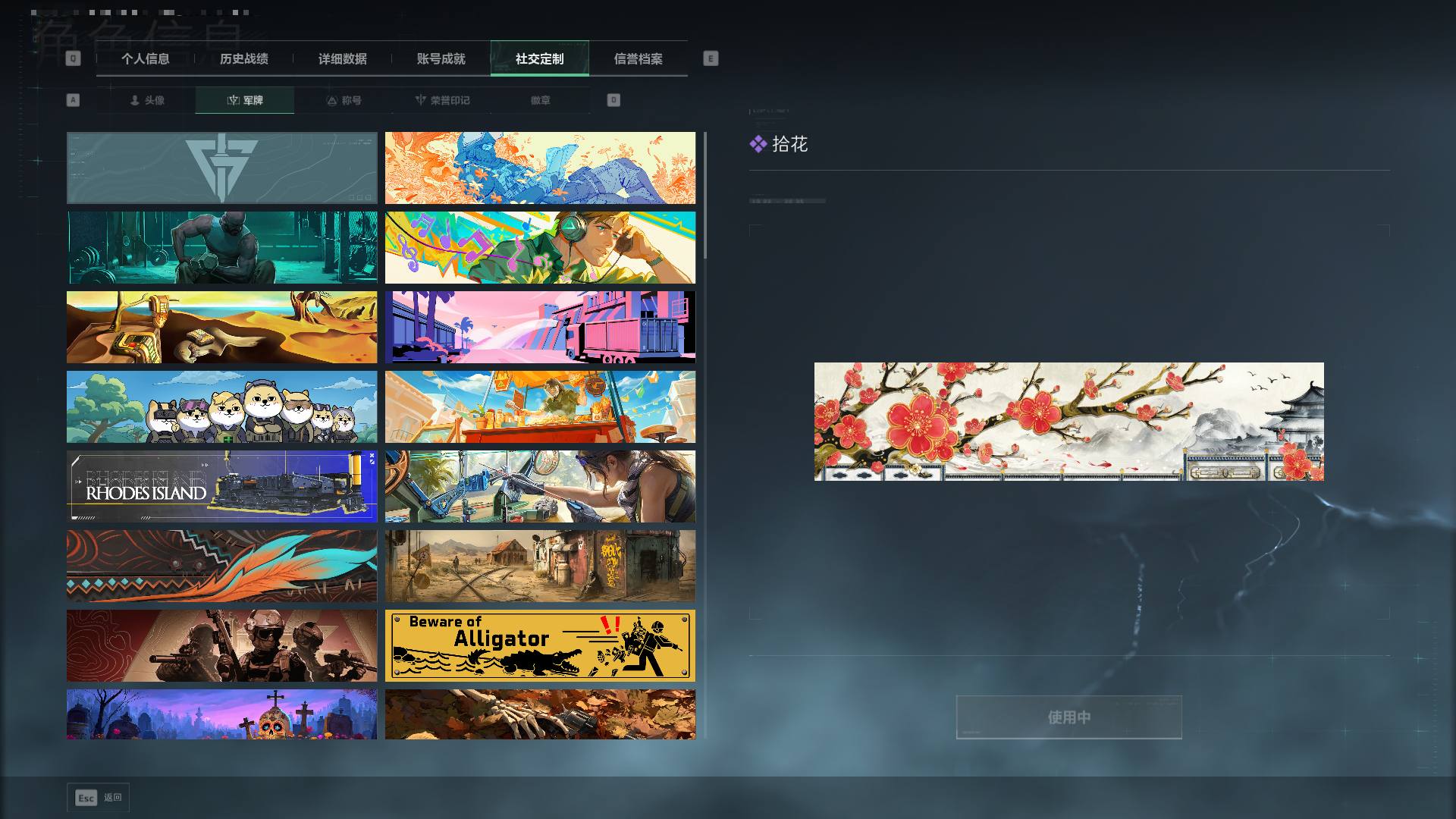1456x819 pixels.
Task: Click the 返回 back button
Action: pos(99,798)
